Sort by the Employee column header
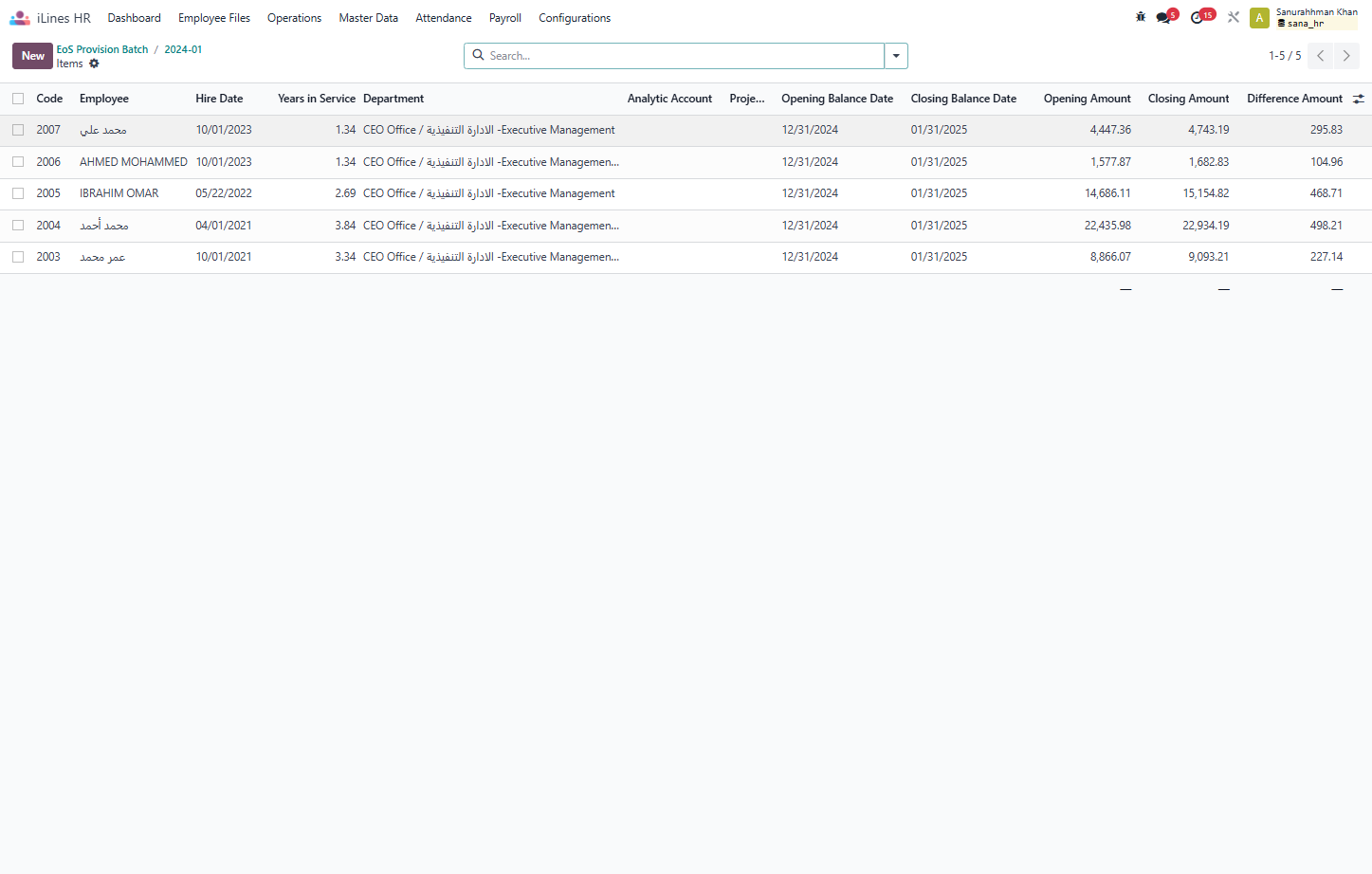Image resolution: width=1372 pixels, height=874 pixels. pyautogui.click(x=104, y=99)
